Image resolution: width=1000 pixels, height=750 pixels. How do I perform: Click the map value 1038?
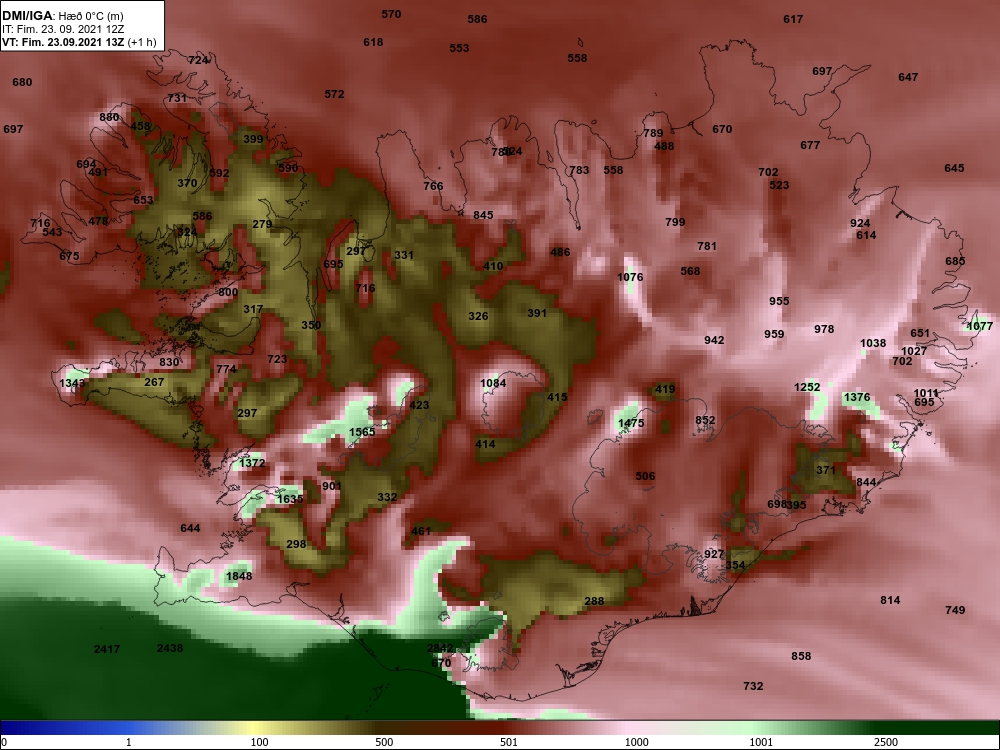pos(873,343)
